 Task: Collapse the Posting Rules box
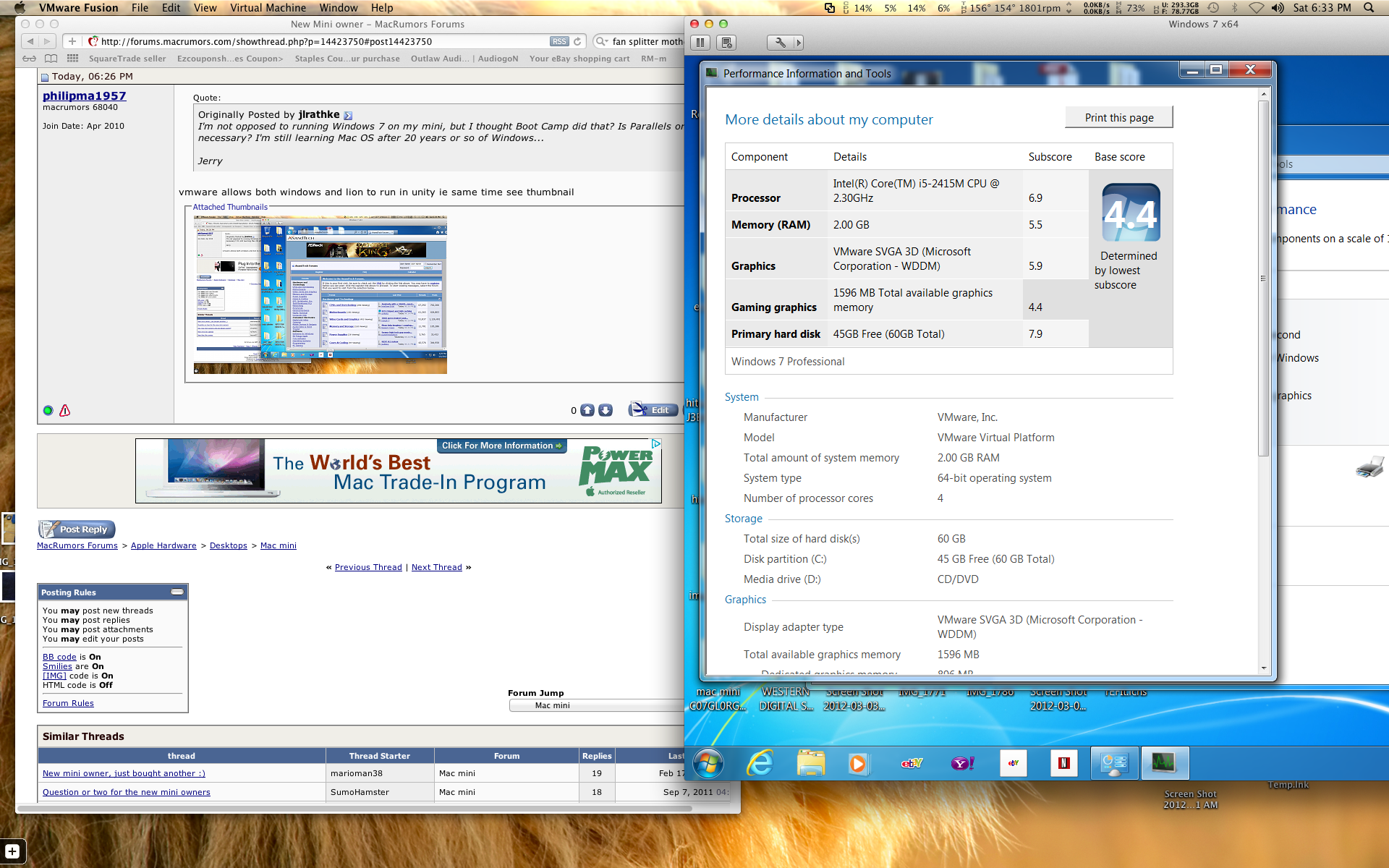click(x=177, y=592)
